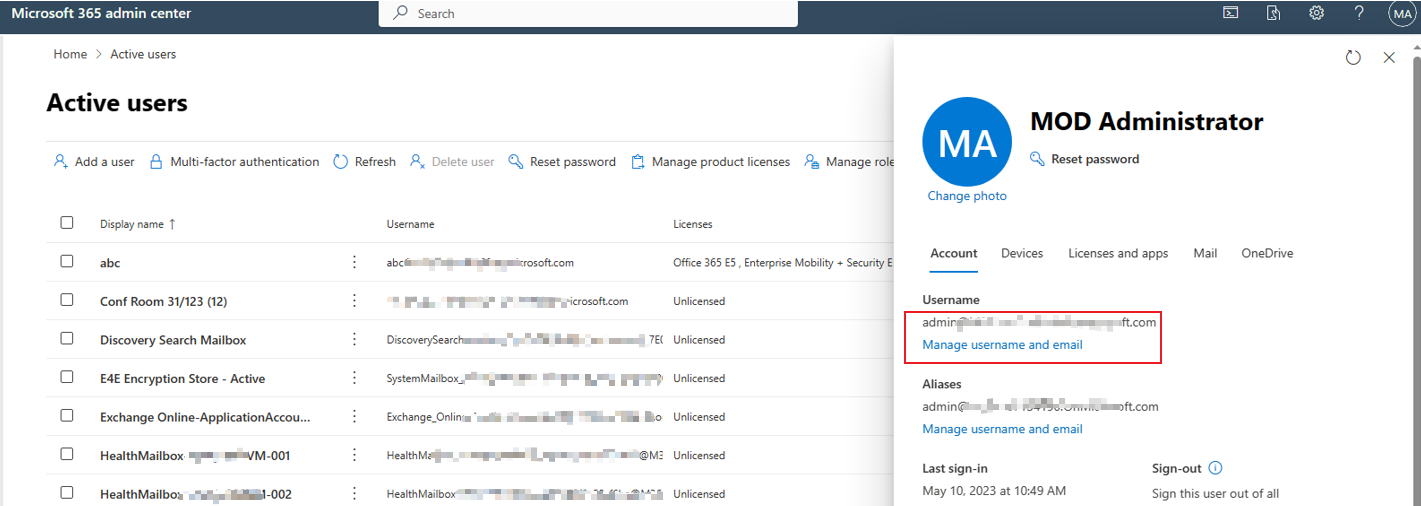The image size is (1421, 506).
Task: Open the document download icon in header
Action: click(x=1274, y=13)
